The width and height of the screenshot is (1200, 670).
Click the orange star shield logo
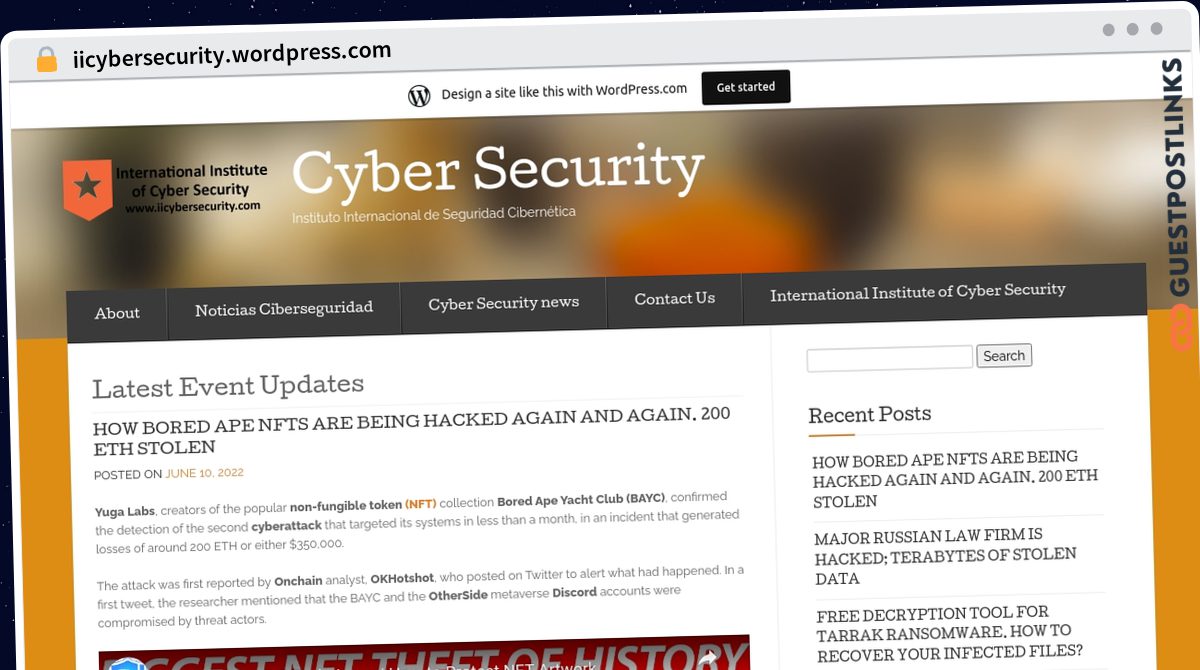click(x=88, y=189)
